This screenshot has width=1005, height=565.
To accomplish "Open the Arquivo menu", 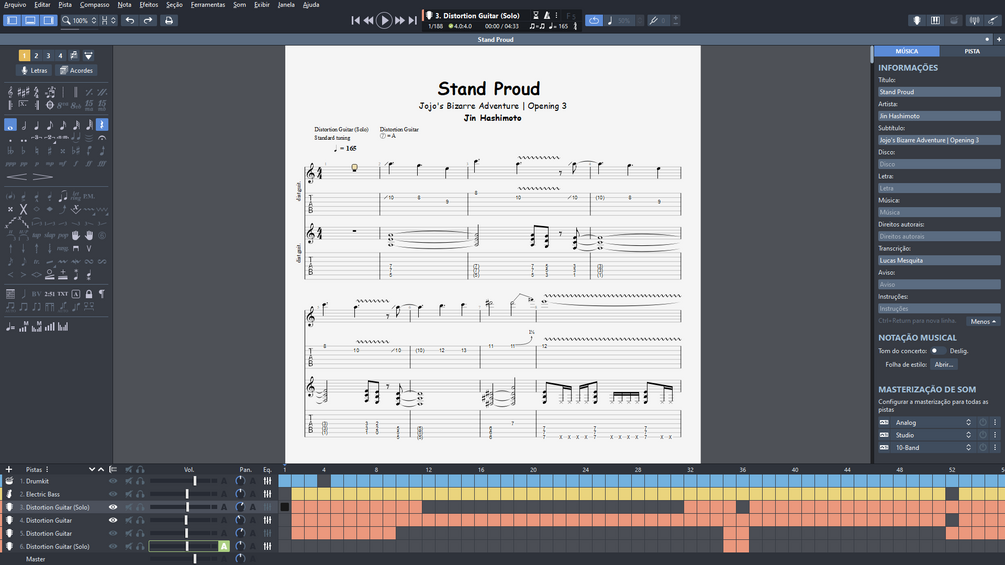I will click(15, 4).
